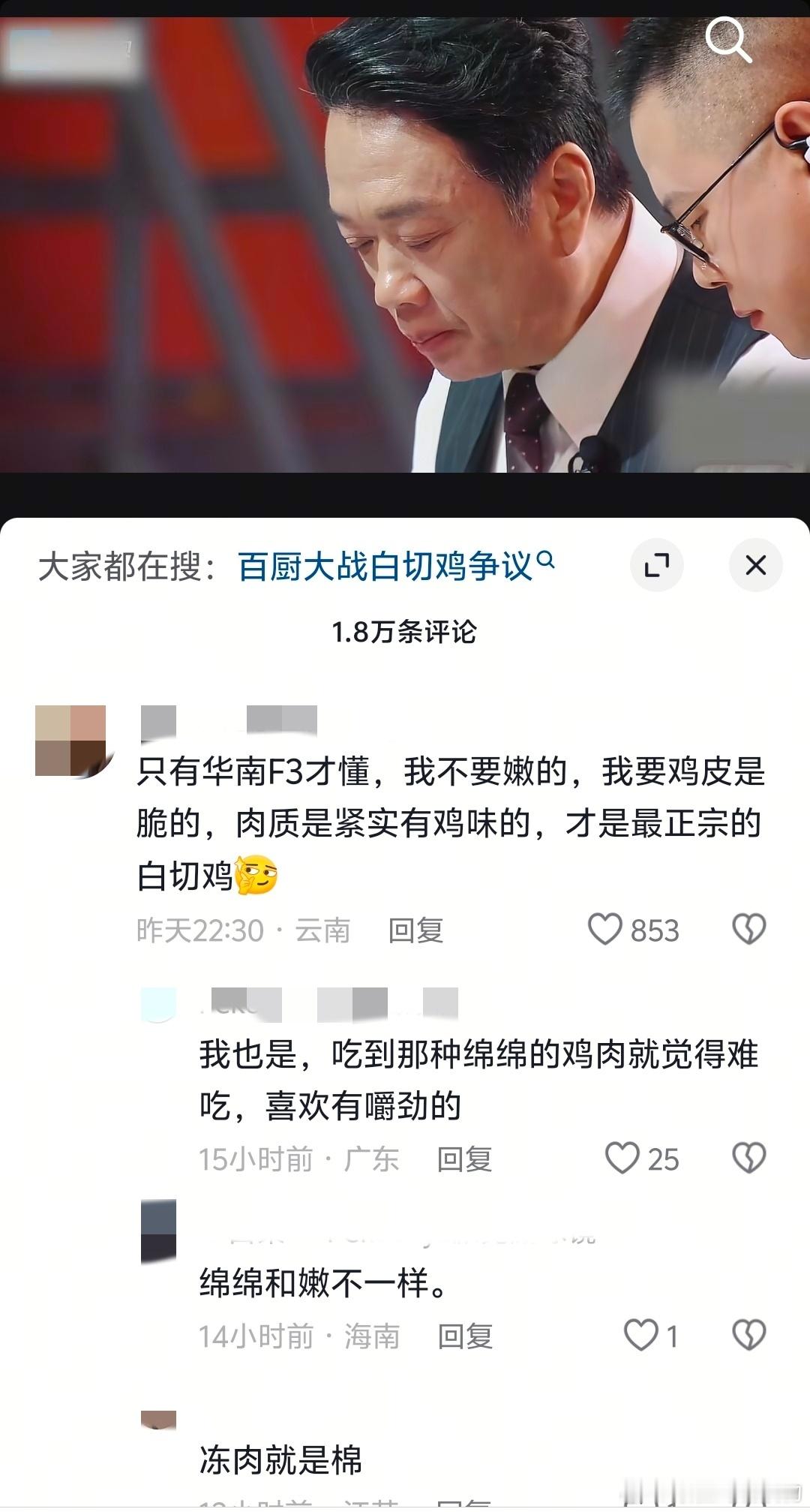Like the 绵绵和嫩不一样 reply
Image resolution: width=810 pixels, height=1512 pixels.
point(640,1335)
